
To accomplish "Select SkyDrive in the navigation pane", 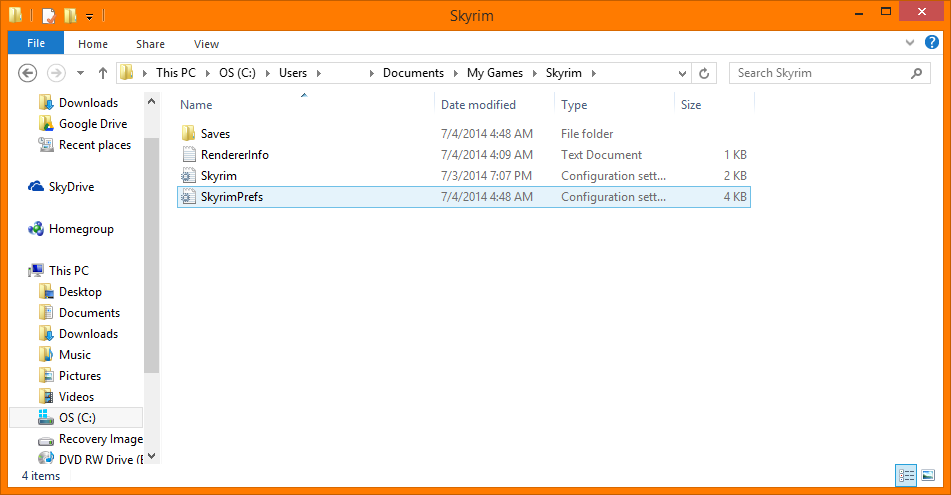I will [71, 187].
